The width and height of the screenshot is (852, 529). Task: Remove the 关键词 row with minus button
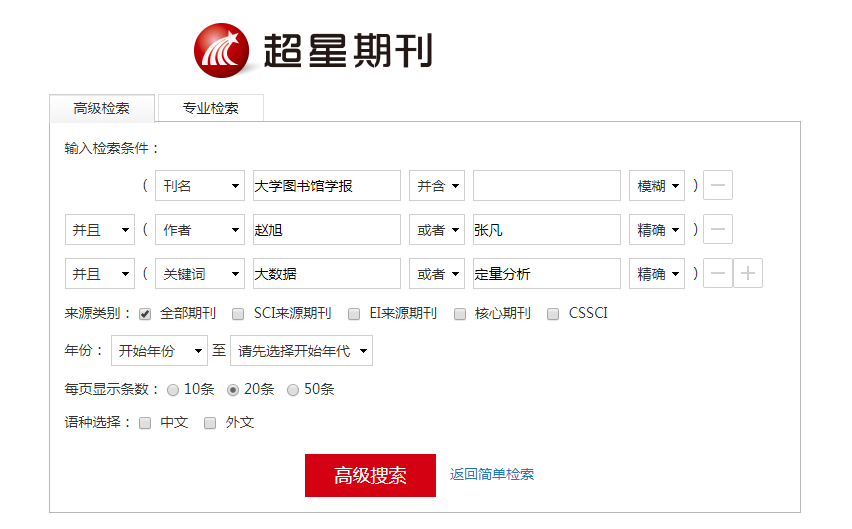pos(718,273)
